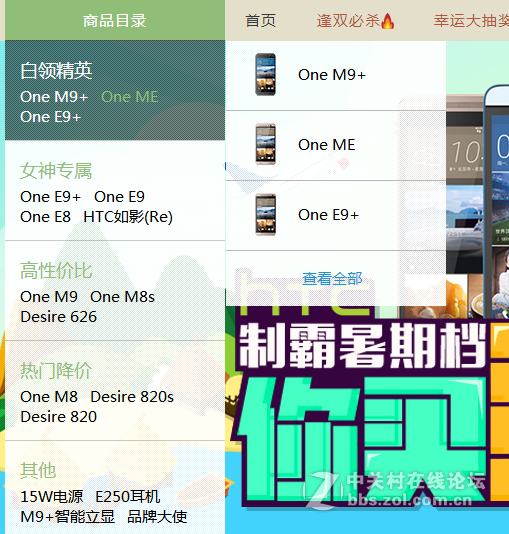This screenshot has height=534, width=509.
Task: Open One E9+ under 女神专属
Action: [x=50, y=197]
